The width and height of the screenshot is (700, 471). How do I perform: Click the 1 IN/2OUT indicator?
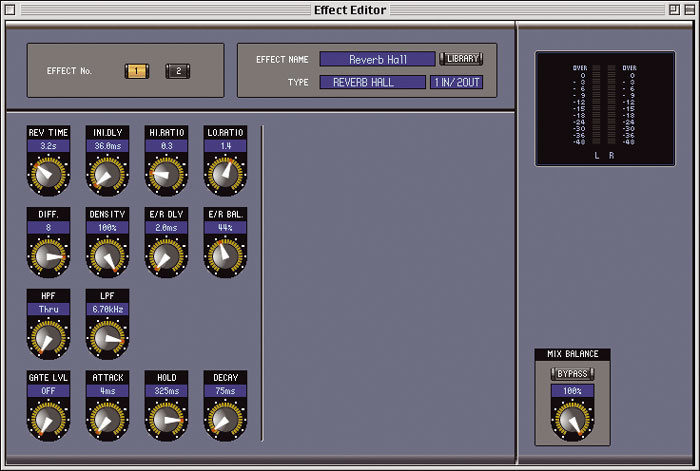pos(457,82)
